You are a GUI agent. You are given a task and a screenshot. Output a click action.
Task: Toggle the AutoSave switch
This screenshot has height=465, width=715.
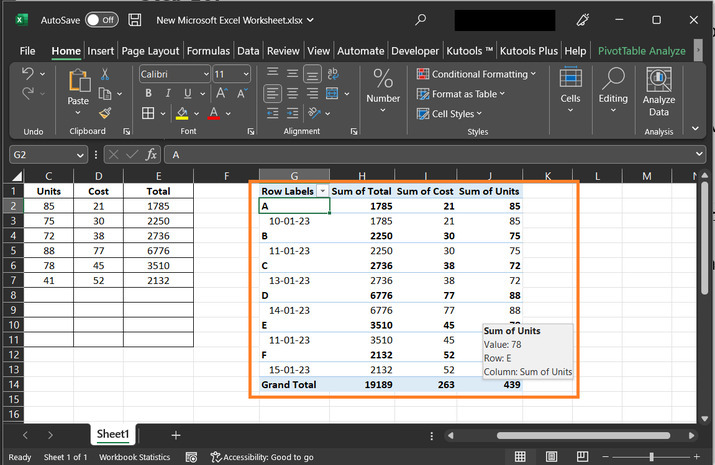pyautogui.click(x=100, y=20)
